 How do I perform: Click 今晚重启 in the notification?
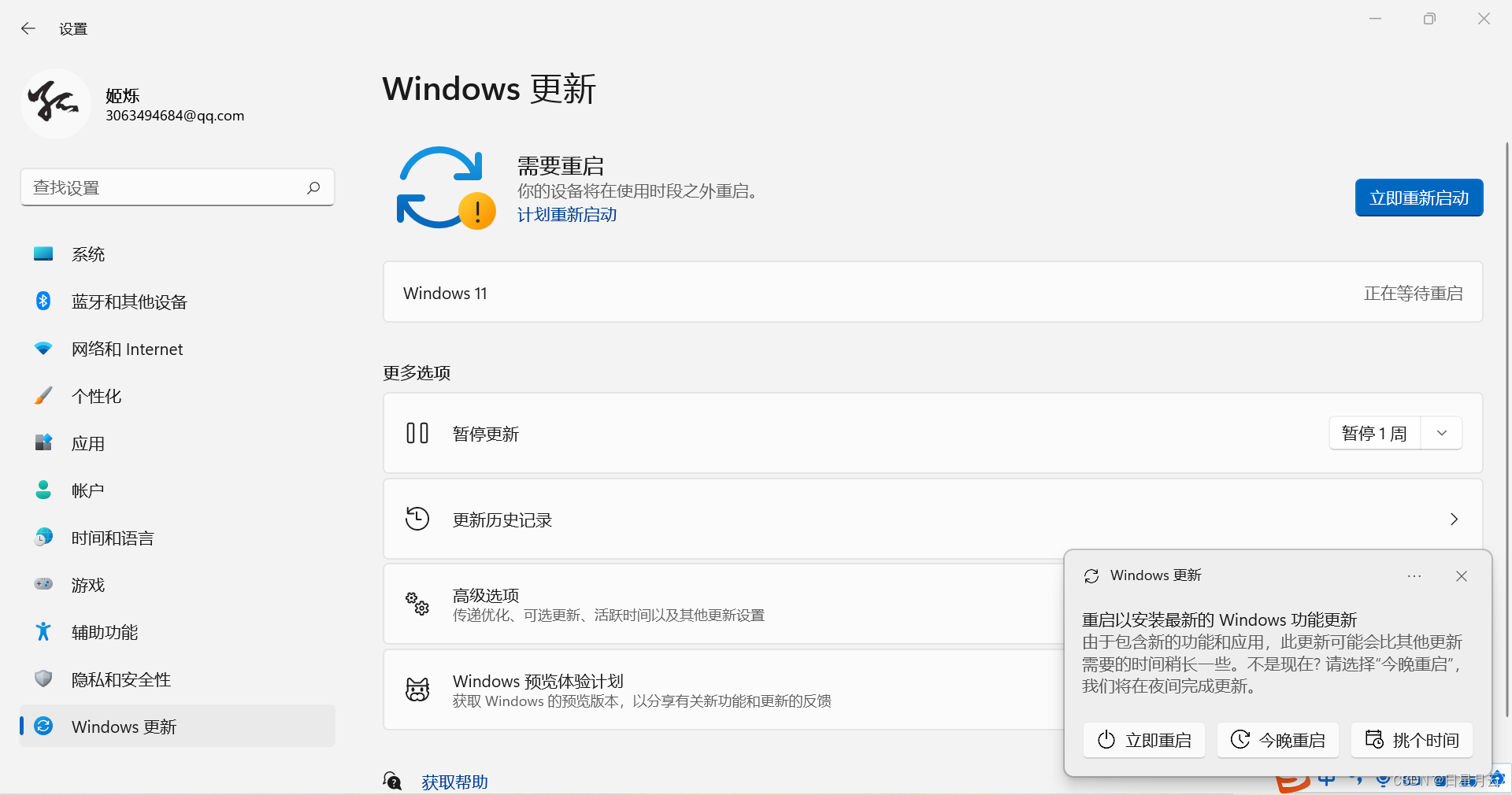[1277, 740]
